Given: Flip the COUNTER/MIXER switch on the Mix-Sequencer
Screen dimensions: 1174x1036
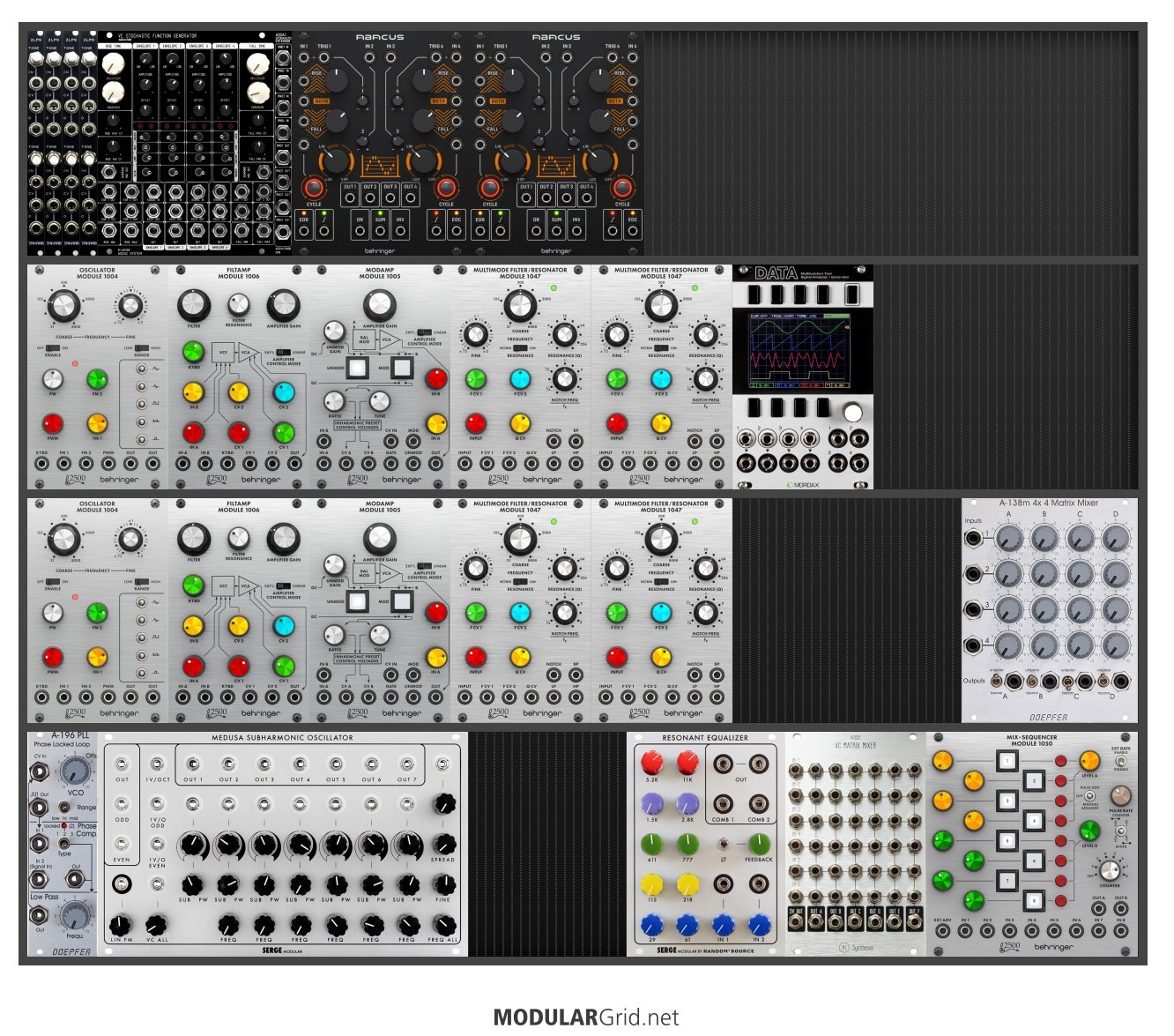Looking at the screenshot, I should [1120, 831].
